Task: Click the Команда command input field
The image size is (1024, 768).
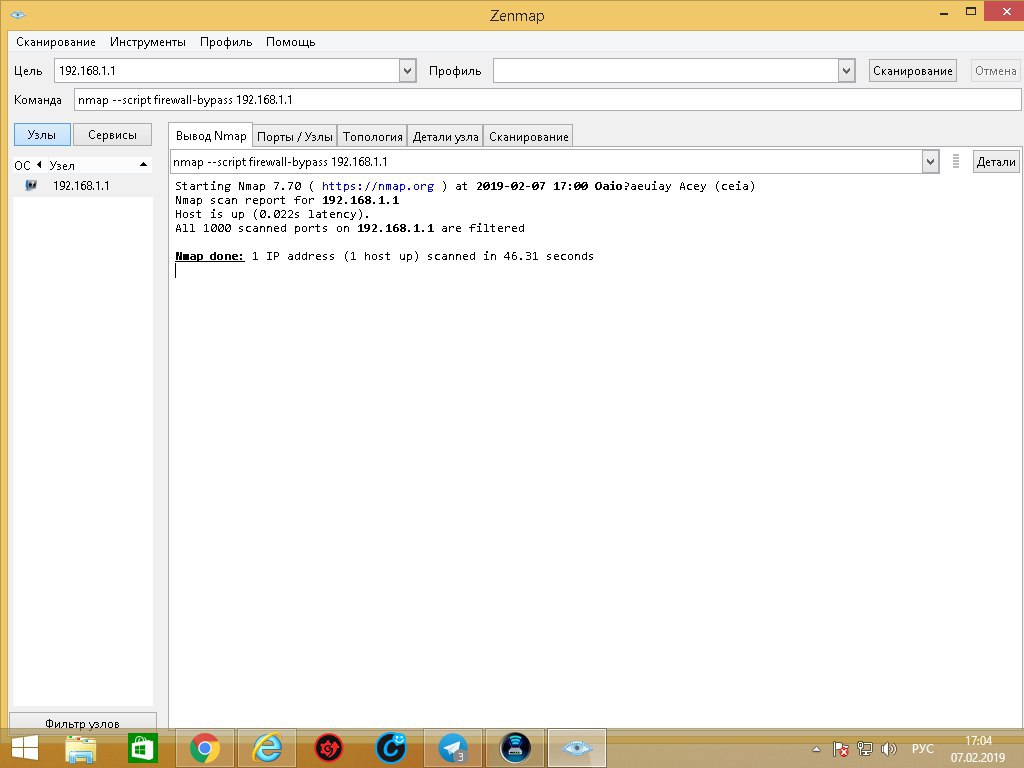Action: click(547, 100)
